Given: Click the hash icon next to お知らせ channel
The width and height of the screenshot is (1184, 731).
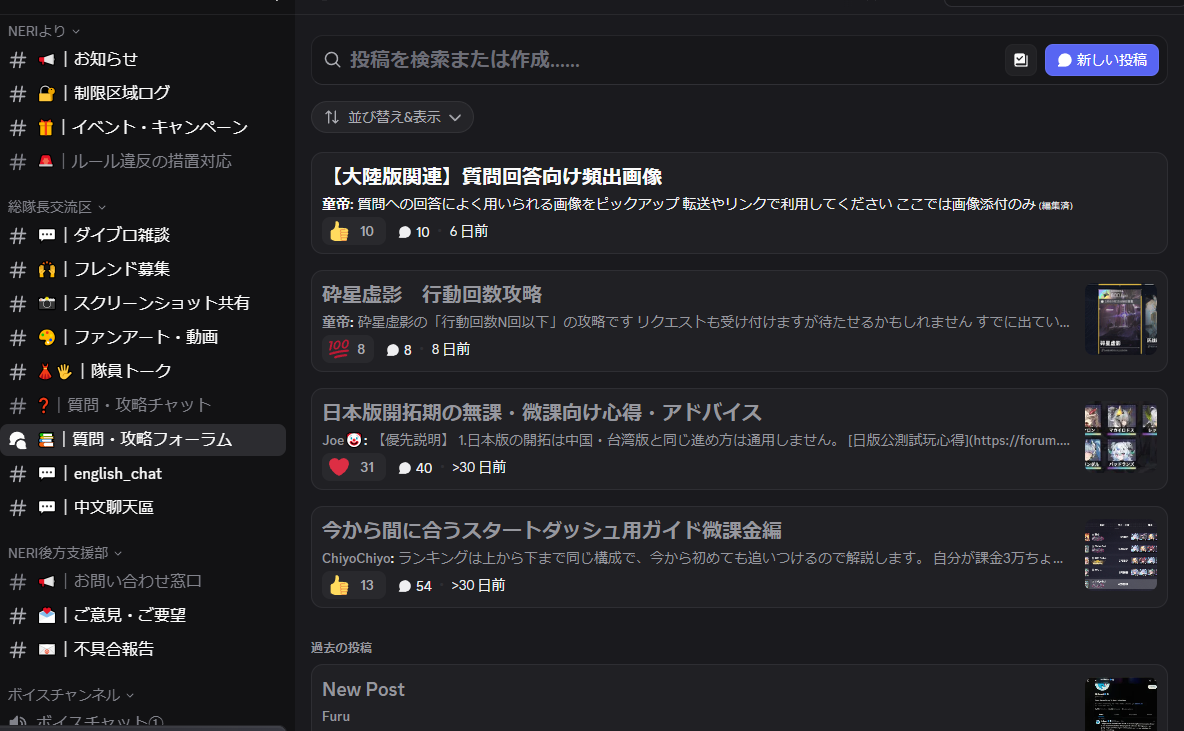Looking at the screenshot, I should 18,59.
